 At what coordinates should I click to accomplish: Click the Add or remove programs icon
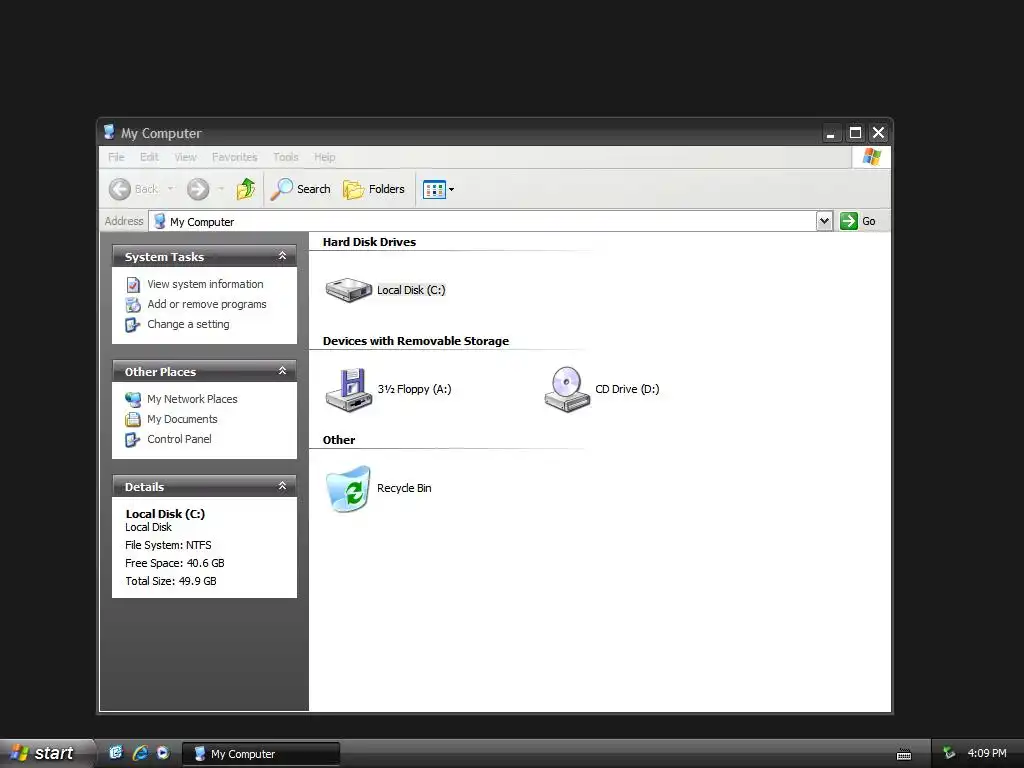133,305
